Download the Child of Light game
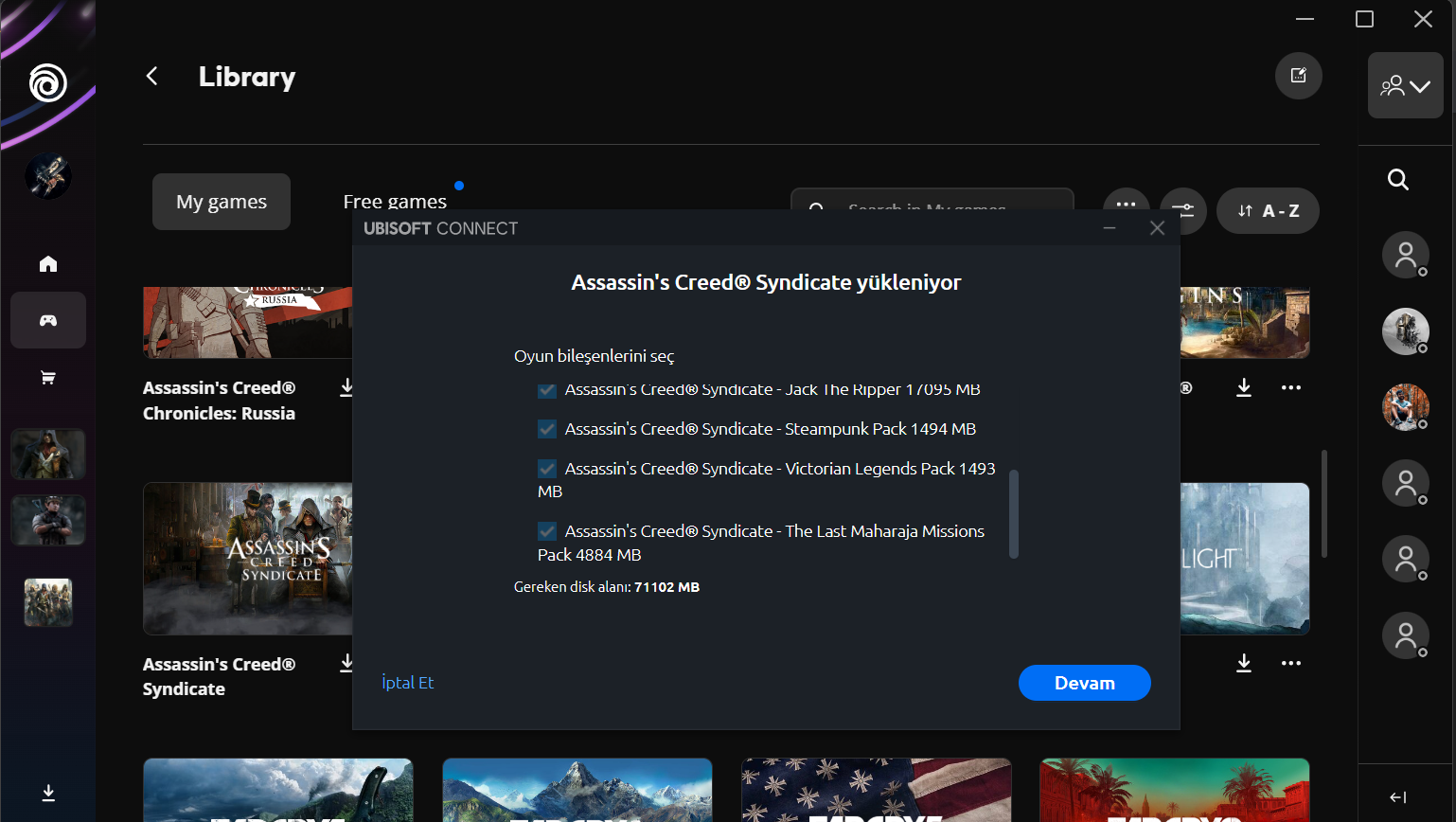 click(x=1244, y=663)
